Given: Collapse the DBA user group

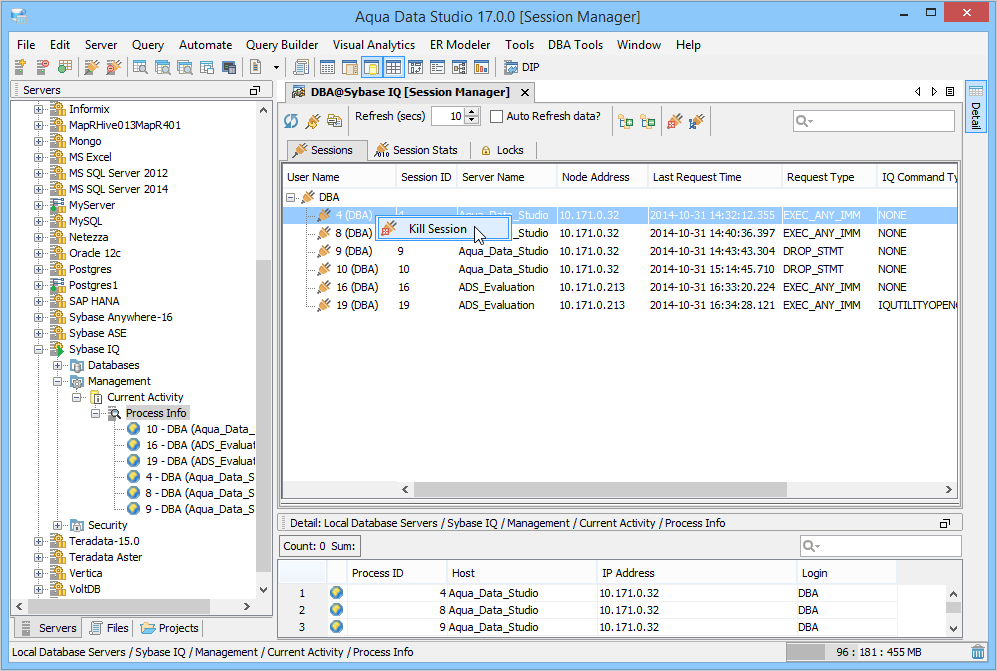Looking at the screenshot, I should [291, 197].
